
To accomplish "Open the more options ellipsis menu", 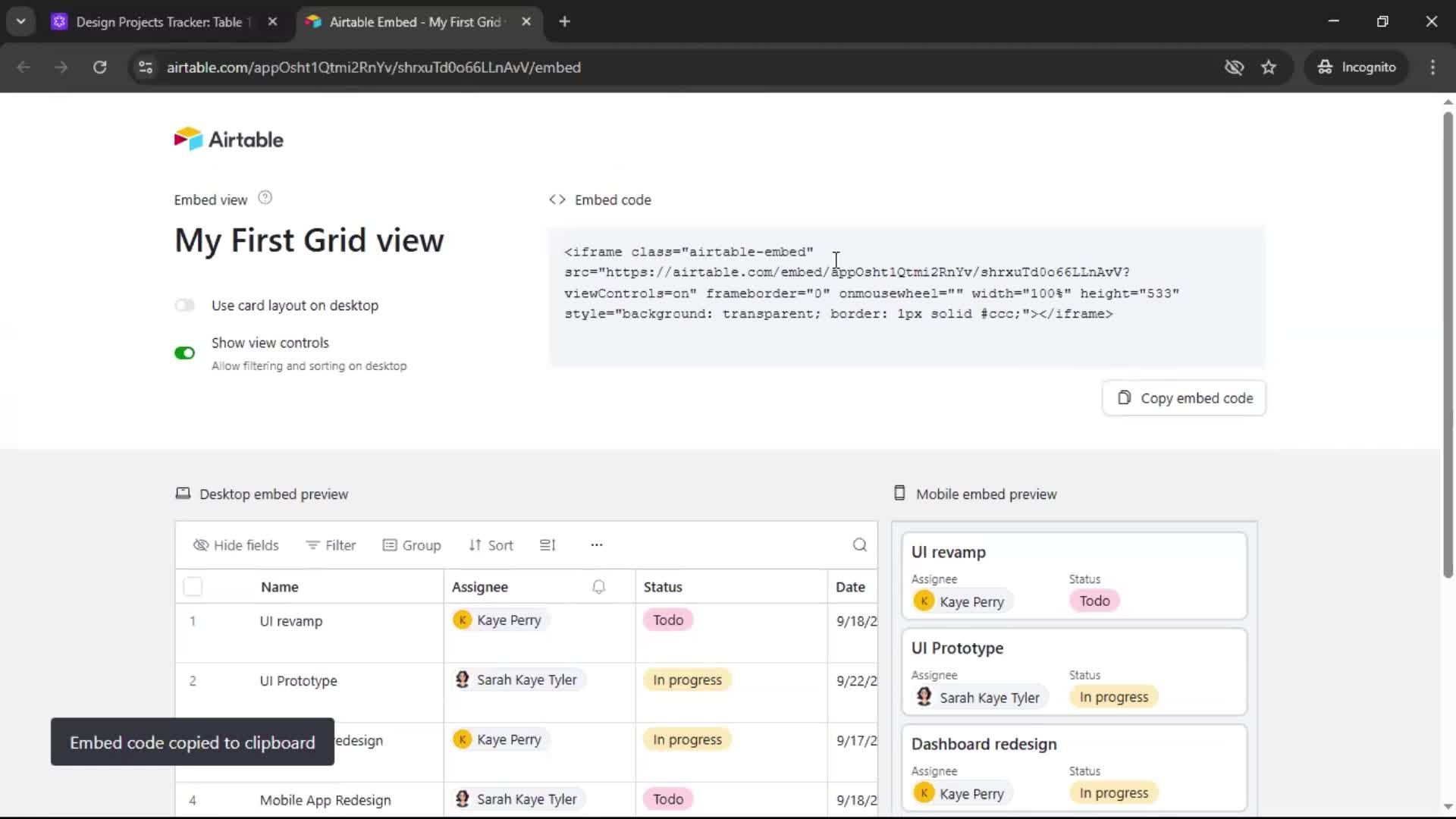I will (x=597, y=545).
